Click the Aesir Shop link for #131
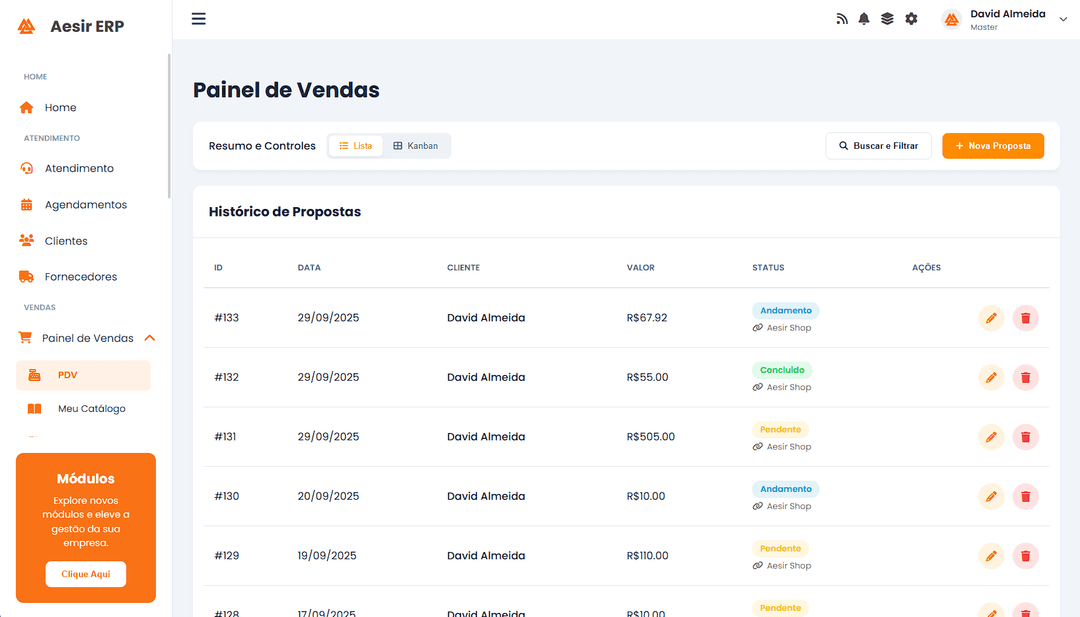Image resolution: width=1080 pixels, height=617 pixels. pos(788,447)
